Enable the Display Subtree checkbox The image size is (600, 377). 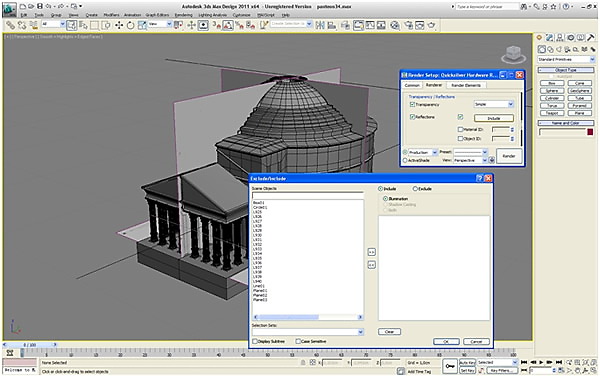click(x=255, y=341)
